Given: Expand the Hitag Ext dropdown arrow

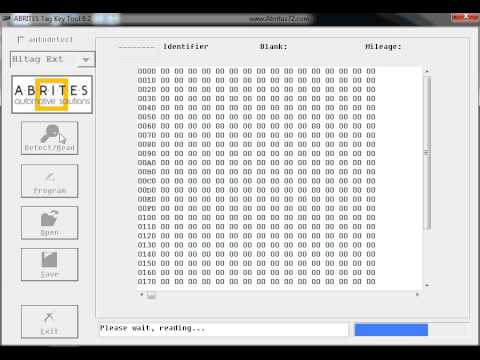Looking at the screenshot, I should (x=86, y=60).
